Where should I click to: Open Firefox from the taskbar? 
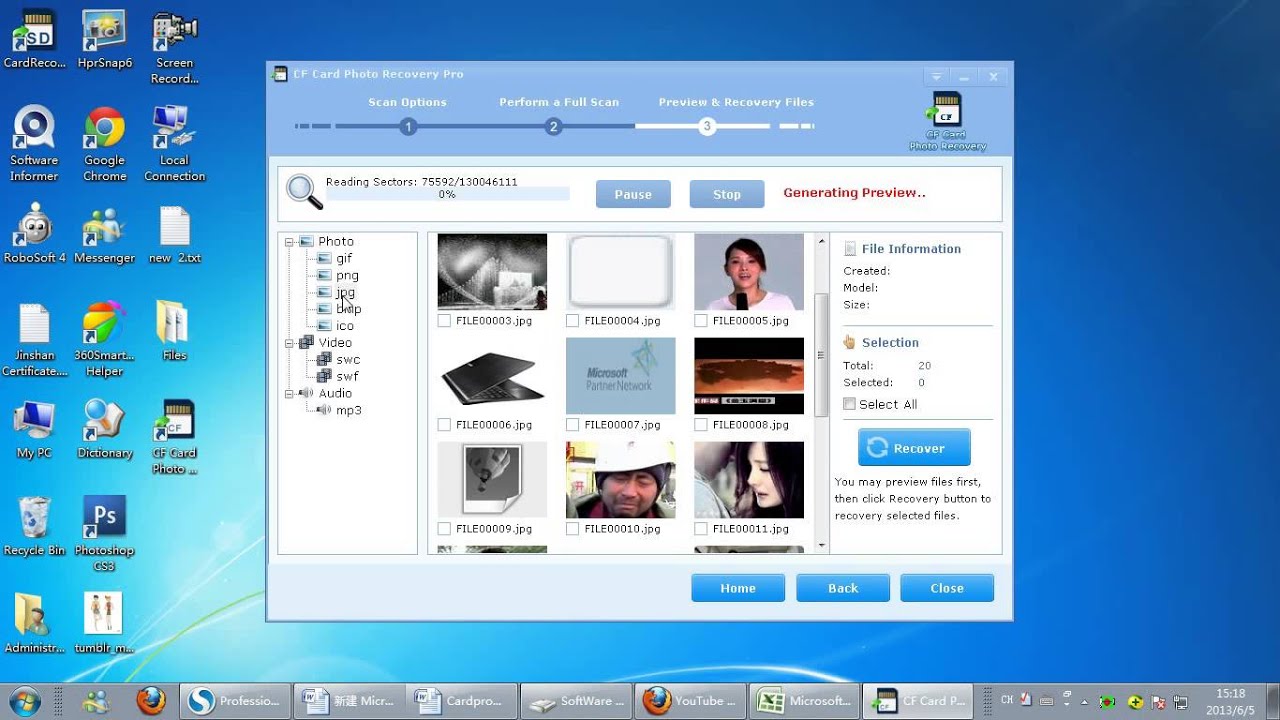[151, 701]
